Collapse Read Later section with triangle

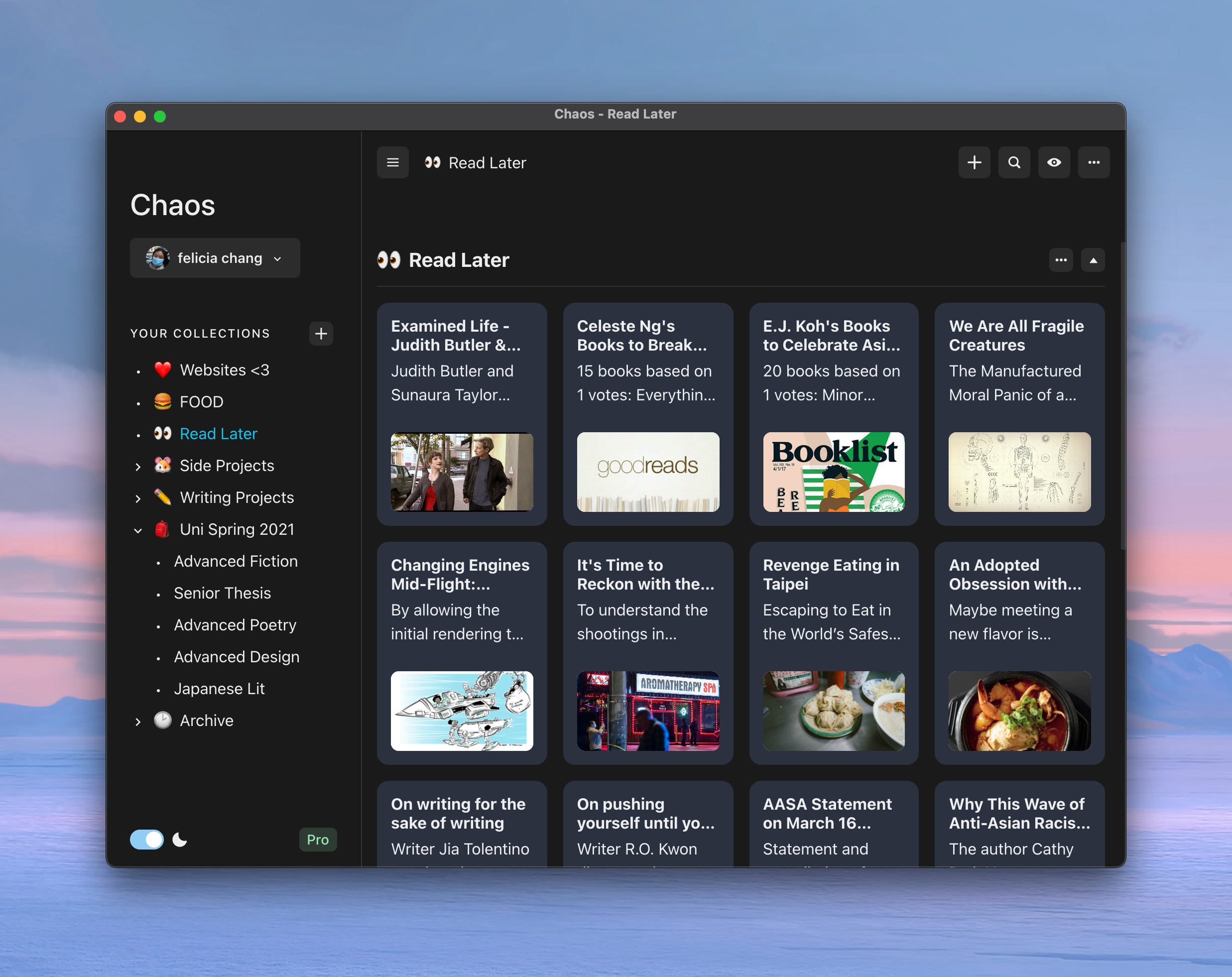pyautogui.click(x=1093, y=260)
